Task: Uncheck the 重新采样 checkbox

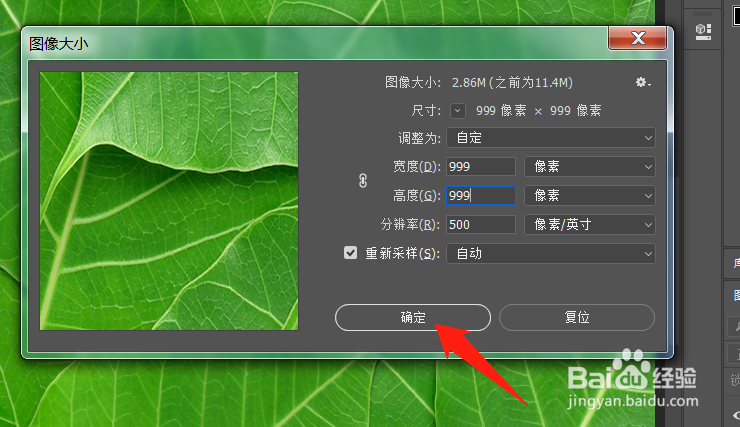Action: [350, 253]
